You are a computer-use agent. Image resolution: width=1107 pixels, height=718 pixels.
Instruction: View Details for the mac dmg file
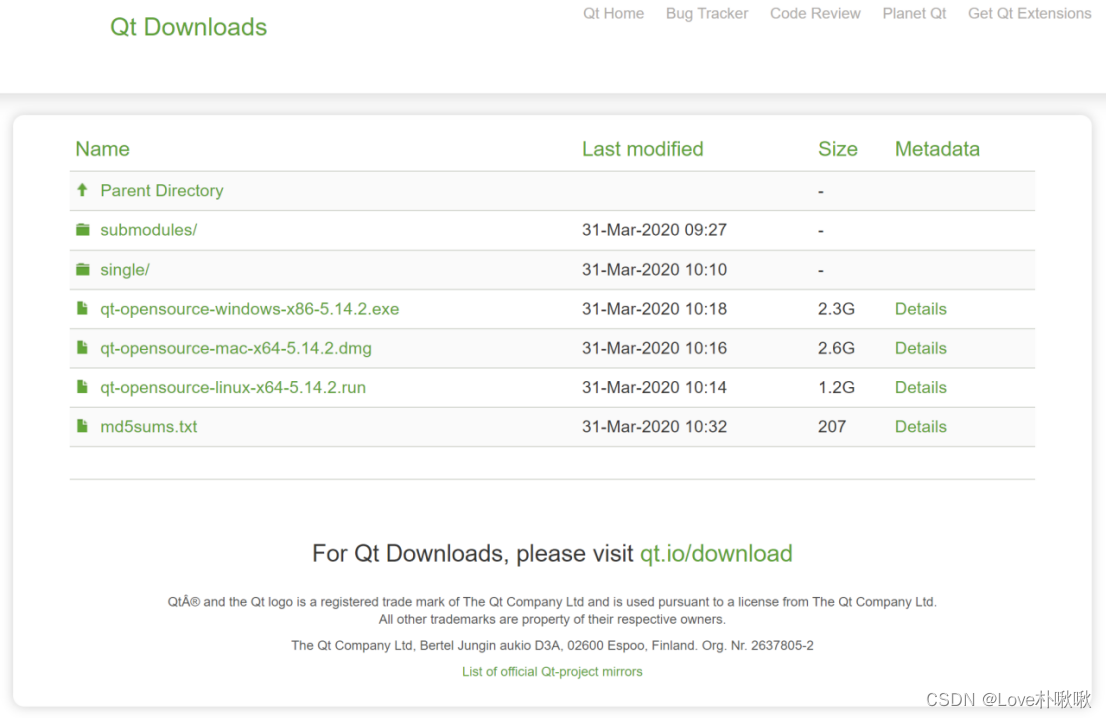point(921,348)
